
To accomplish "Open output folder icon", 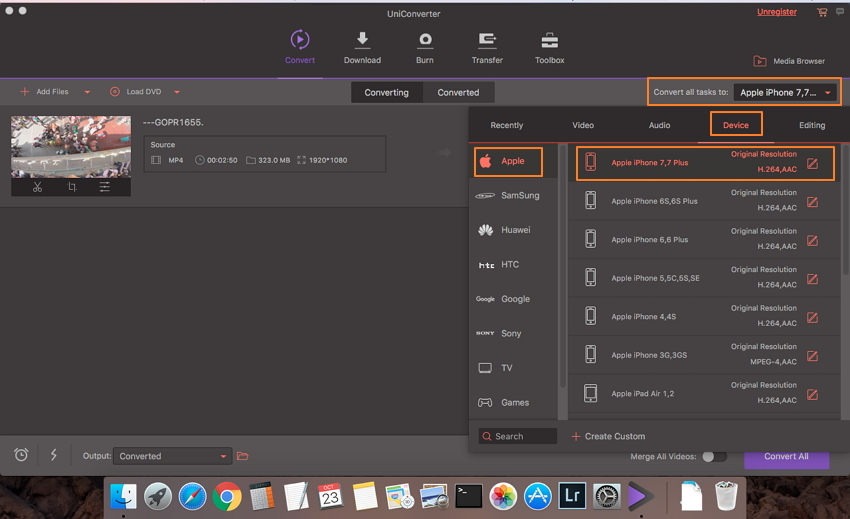I will (242, 456).
